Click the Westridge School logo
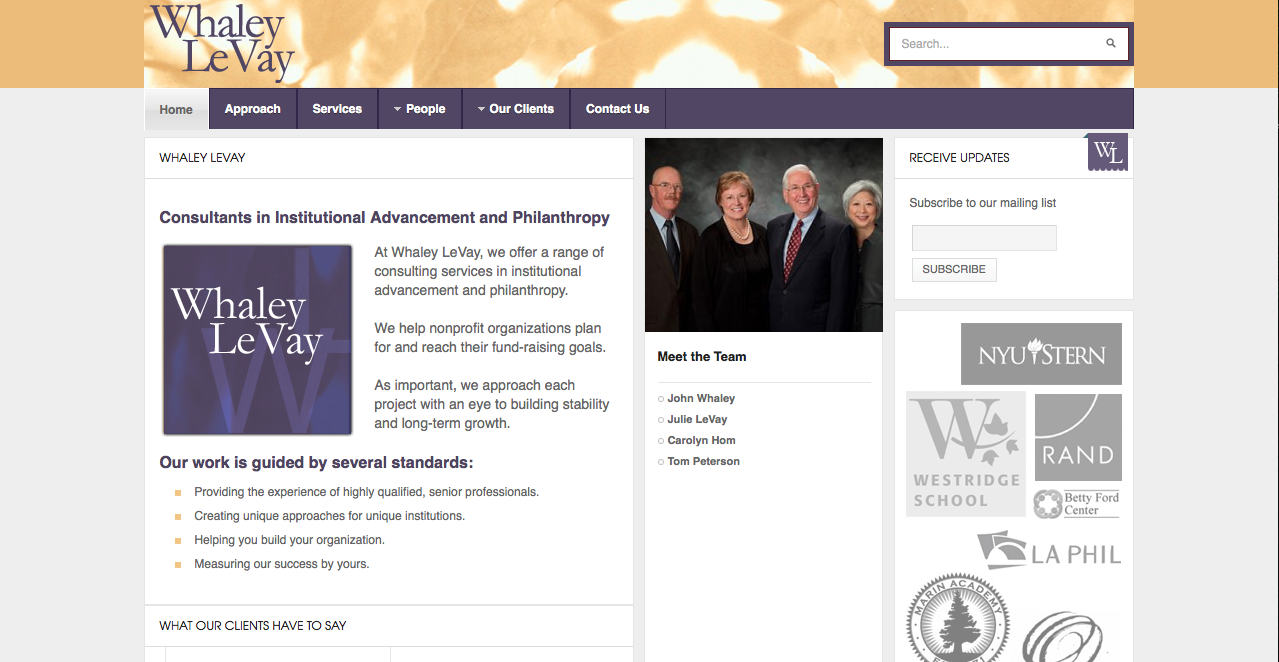The height and width of the screenshot is (662, 1279). pyautogui.click(x=965, y=453)
